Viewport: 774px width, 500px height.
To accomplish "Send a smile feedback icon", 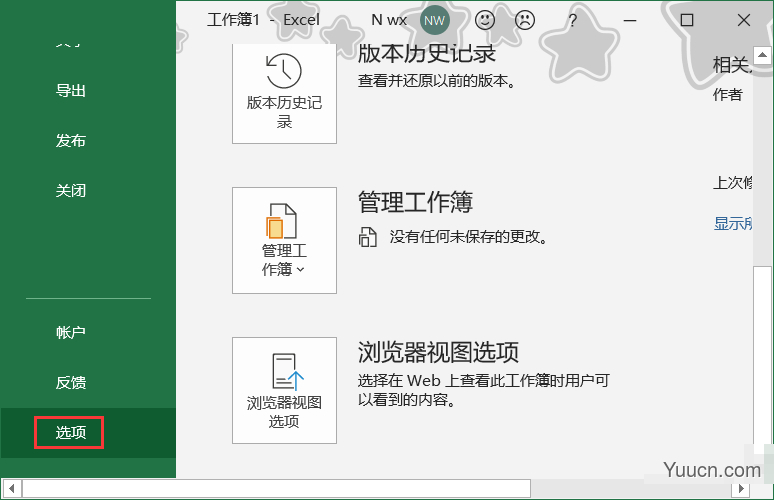I will pyautogui.click(x=485, y=20).
